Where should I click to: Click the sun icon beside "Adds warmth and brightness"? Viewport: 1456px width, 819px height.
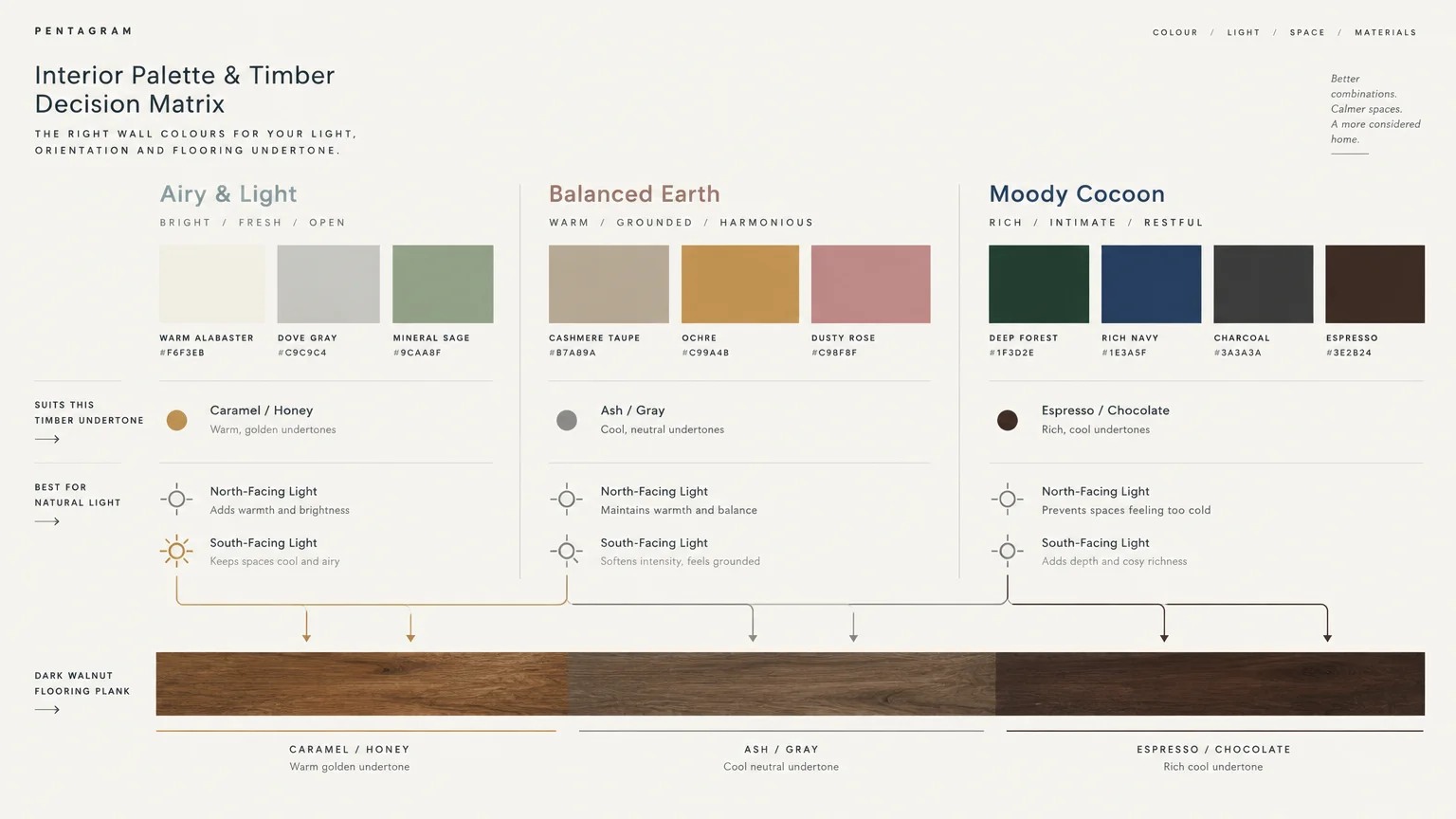(x=176, y=500)
